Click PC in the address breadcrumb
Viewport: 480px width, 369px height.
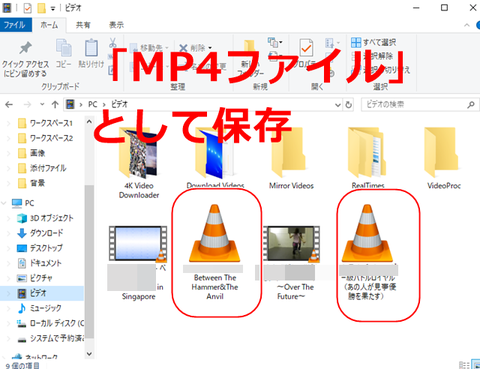point(93,104)
